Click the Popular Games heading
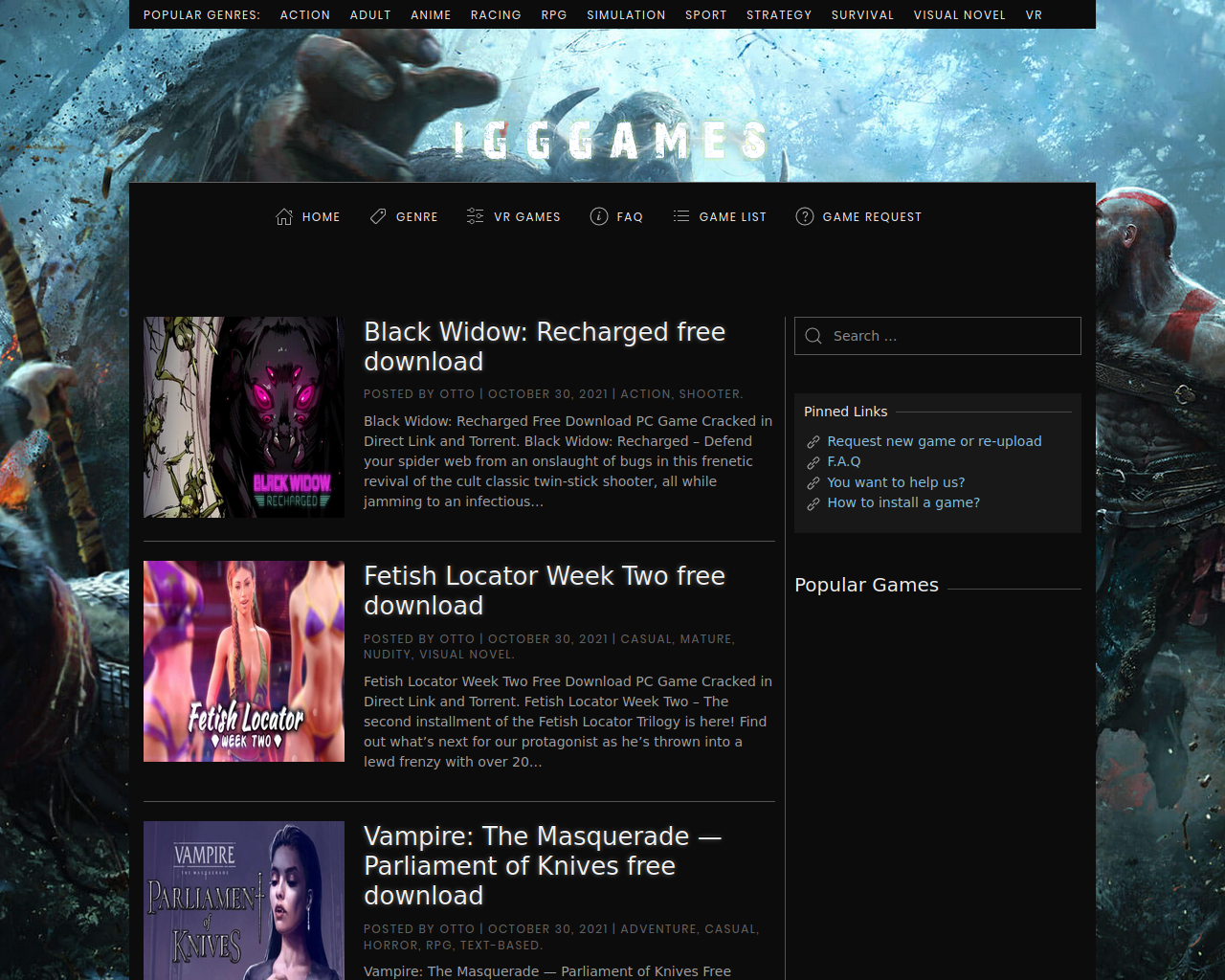The height and width of the screenshot is (980, 1225). point(866,585)
